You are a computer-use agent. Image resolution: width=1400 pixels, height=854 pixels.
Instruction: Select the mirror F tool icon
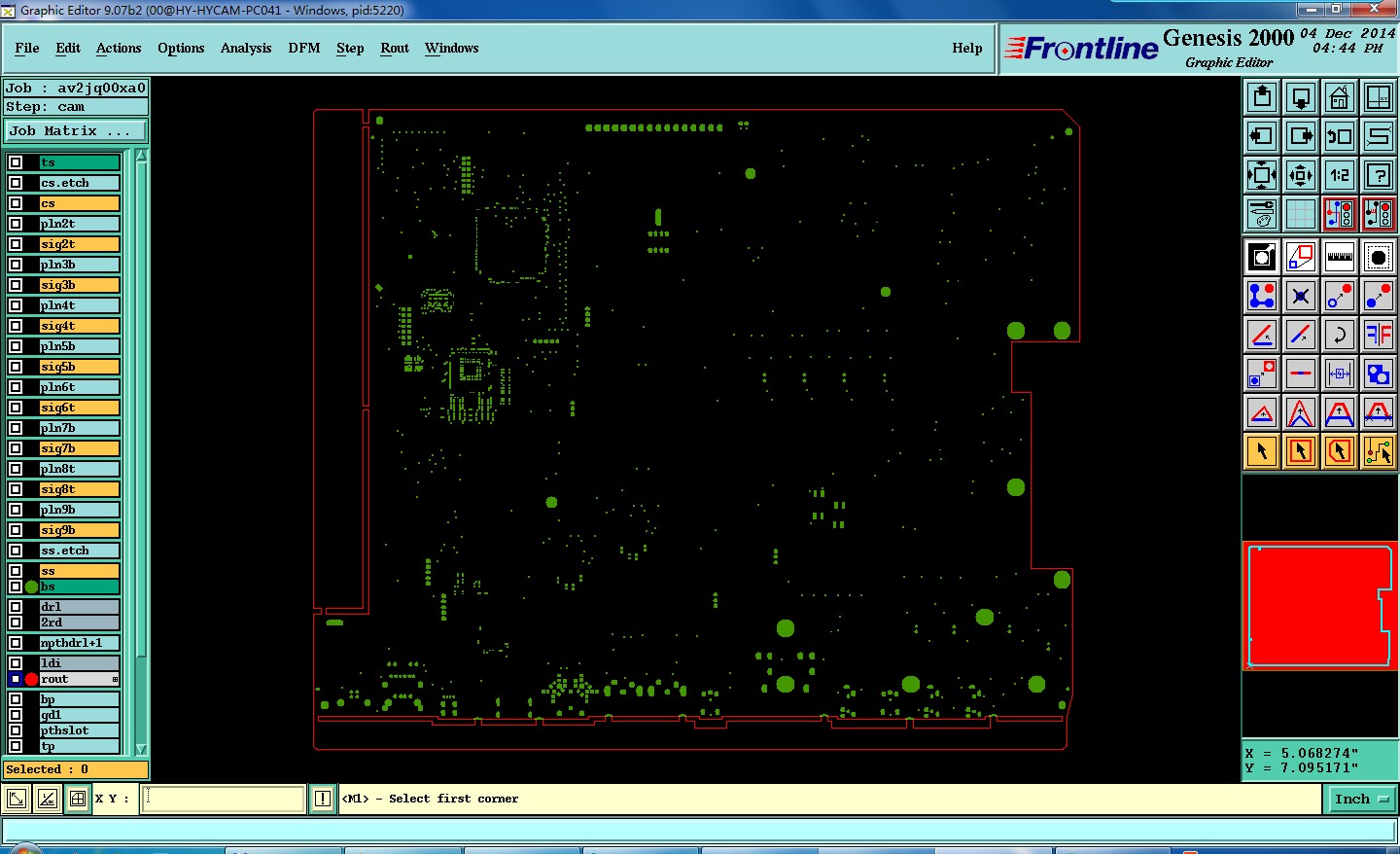click(1379, 335)
